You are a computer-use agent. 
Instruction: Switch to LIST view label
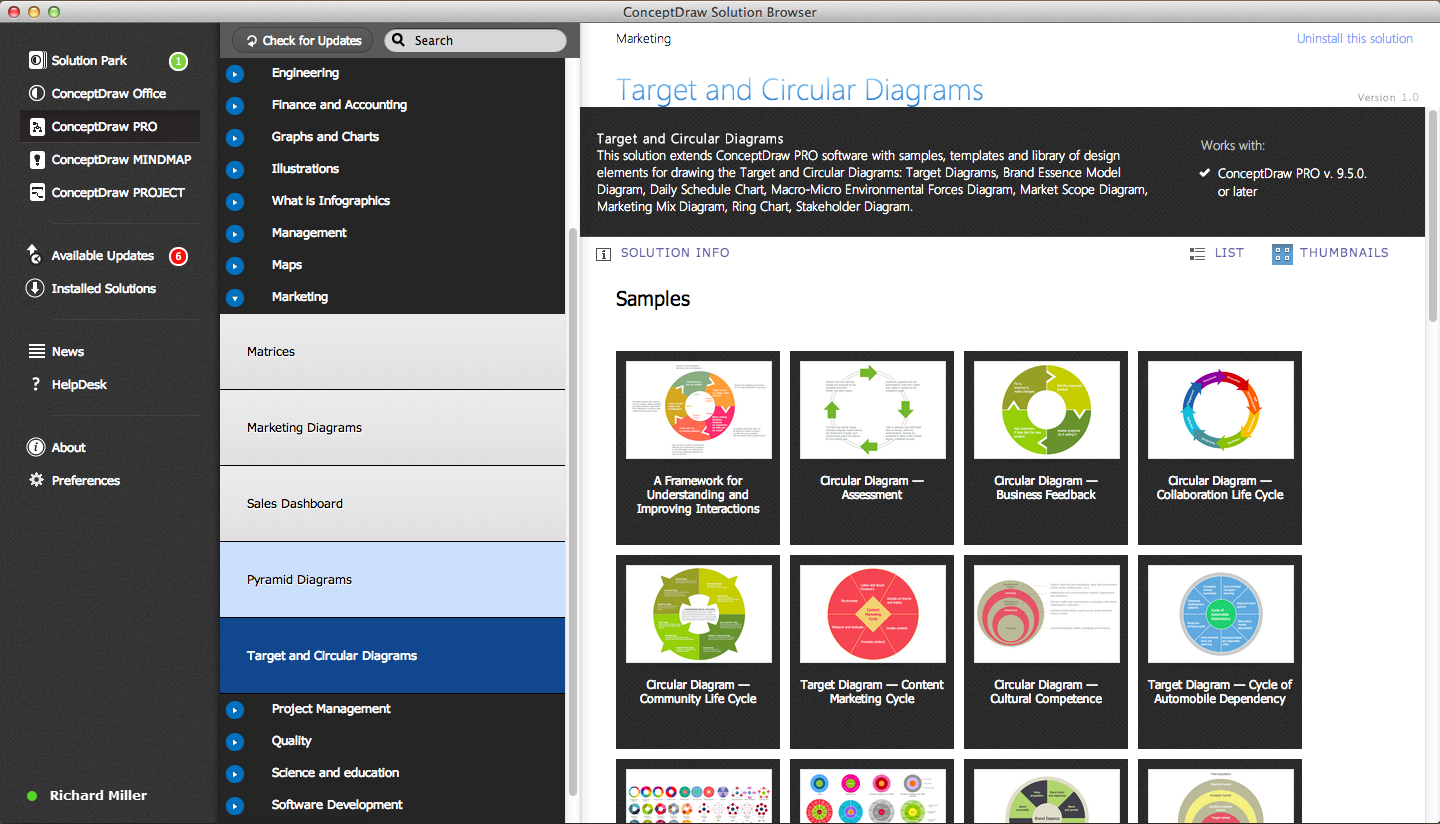point(1229,253)
